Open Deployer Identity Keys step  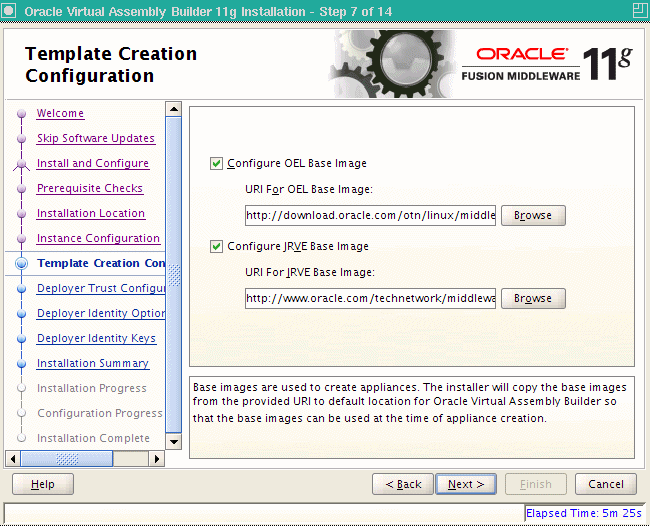(x=96, y=338)
